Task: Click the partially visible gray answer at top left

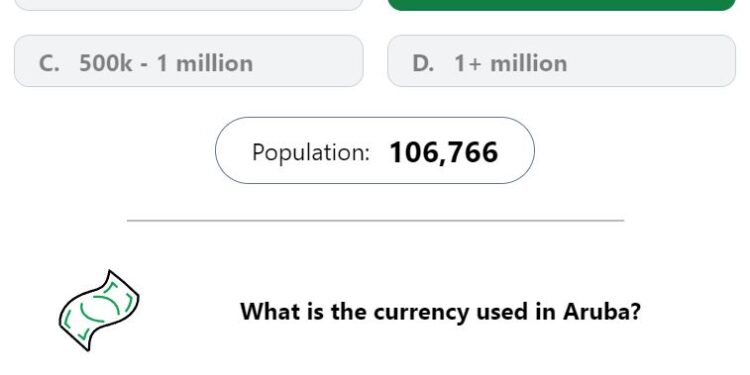Action: pyautogui.click(x=189, y=5)
